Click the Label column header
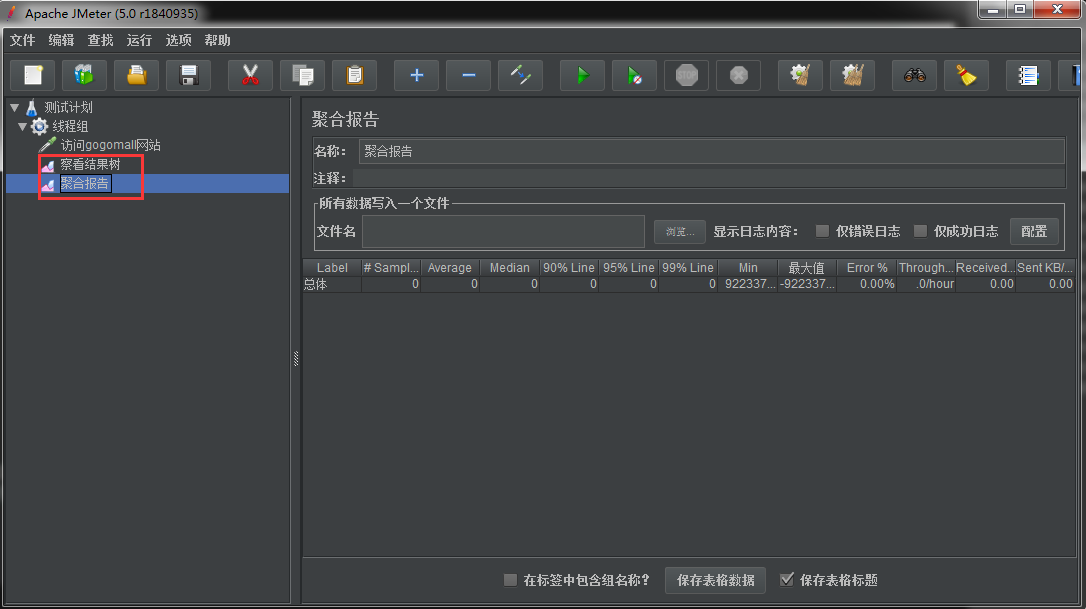 click(x=332, y=267)
